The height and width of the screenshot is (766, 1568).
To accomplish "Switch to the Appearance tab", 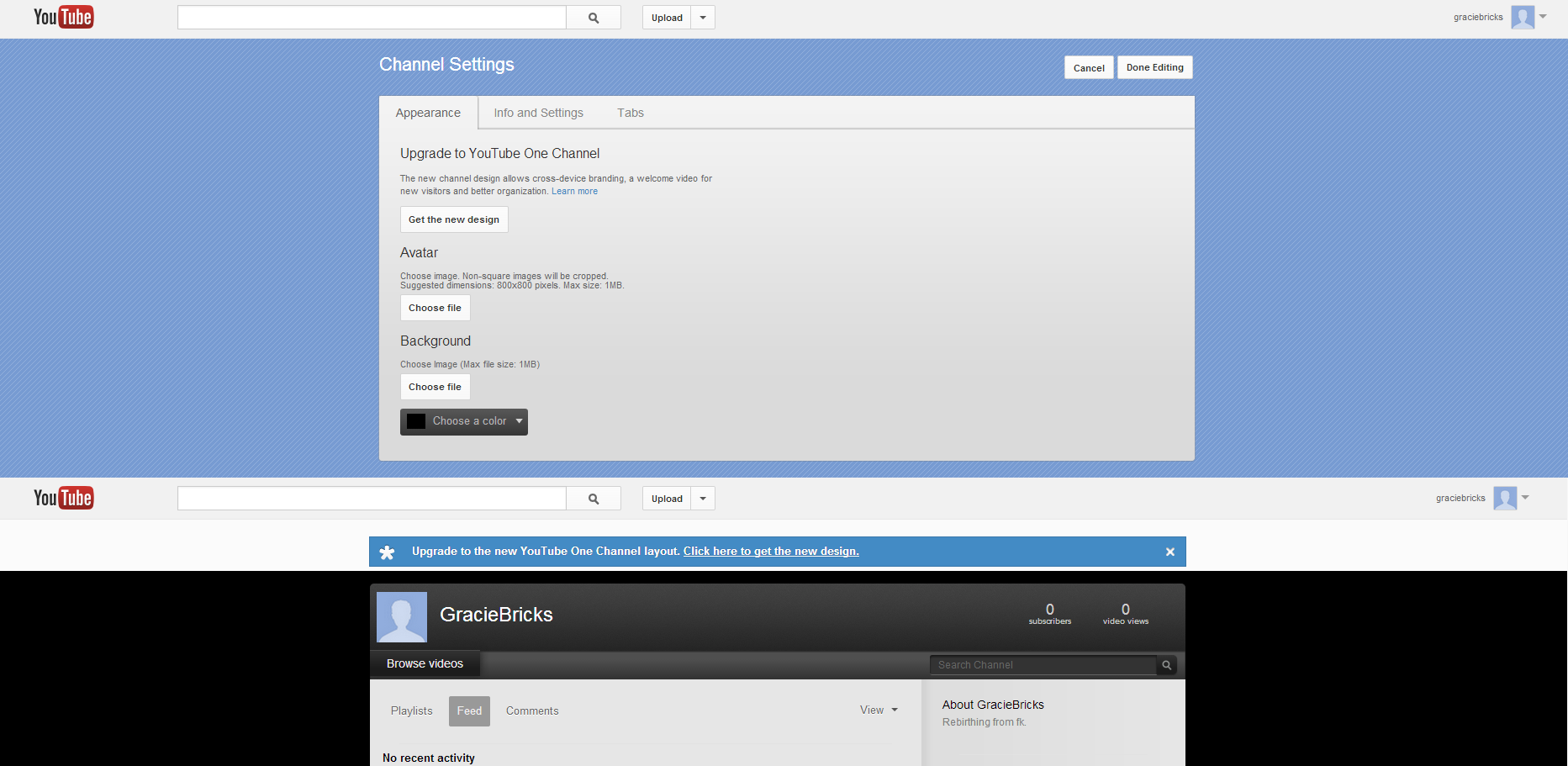I will click(428, 113).
